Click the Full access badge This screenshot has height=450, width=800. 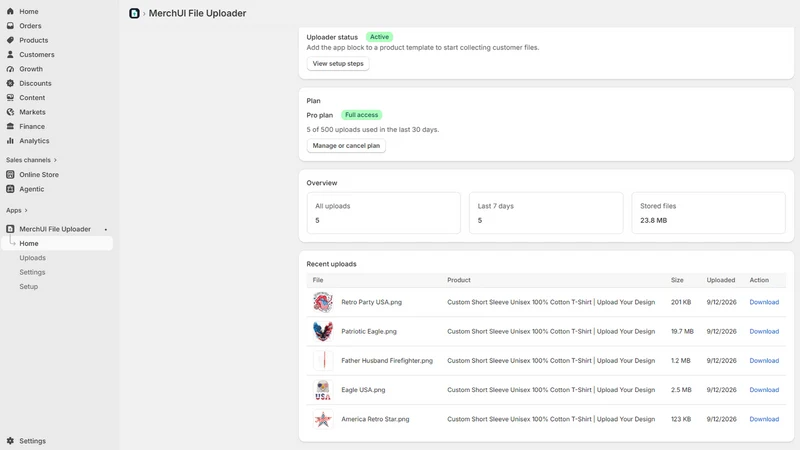pyautogui.click(x=361, y=115)
